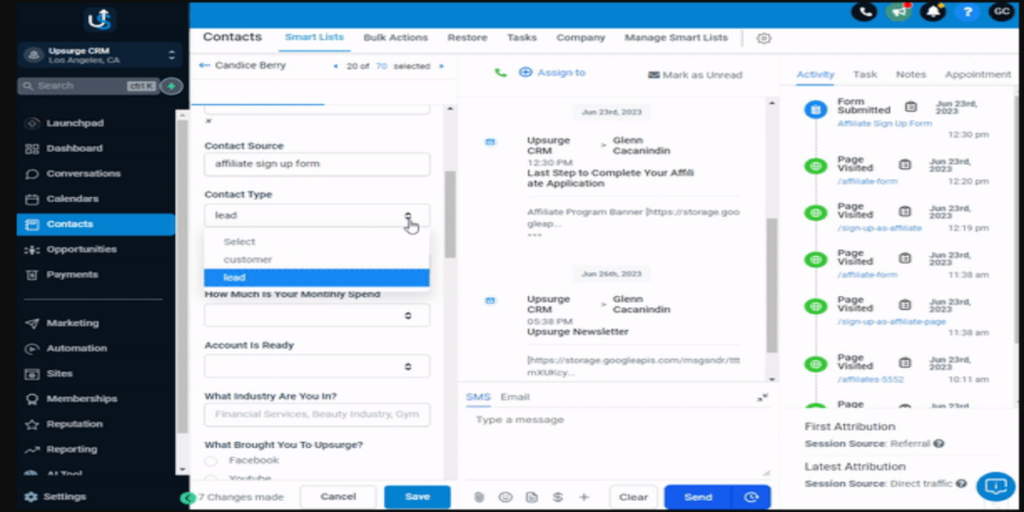Choose the Select option in dropdown
Image resolution: width=1024 pixels, height=512 pixels.
[x=317, y=242]
